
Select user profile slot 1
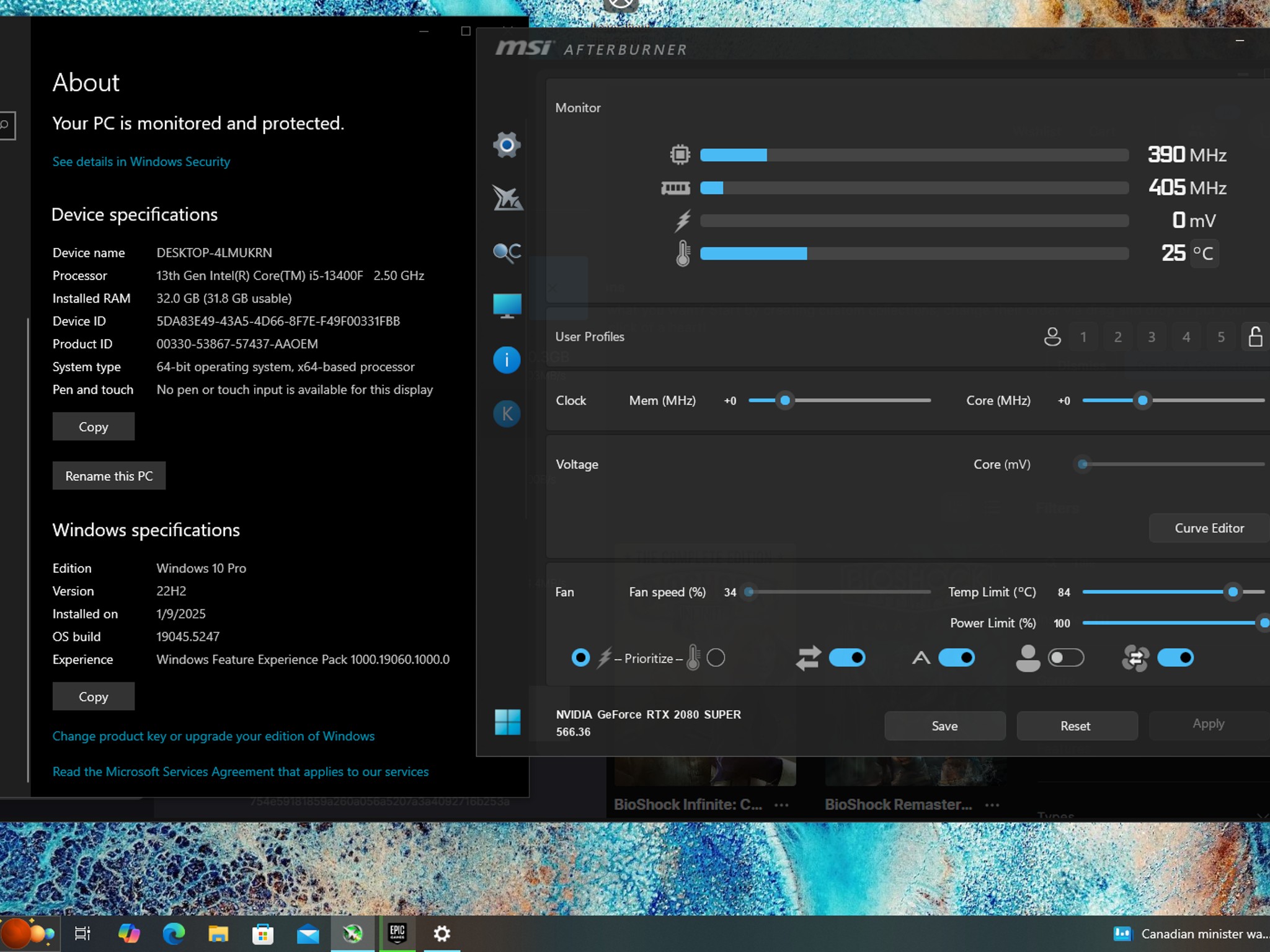[x=1083, y=337]
